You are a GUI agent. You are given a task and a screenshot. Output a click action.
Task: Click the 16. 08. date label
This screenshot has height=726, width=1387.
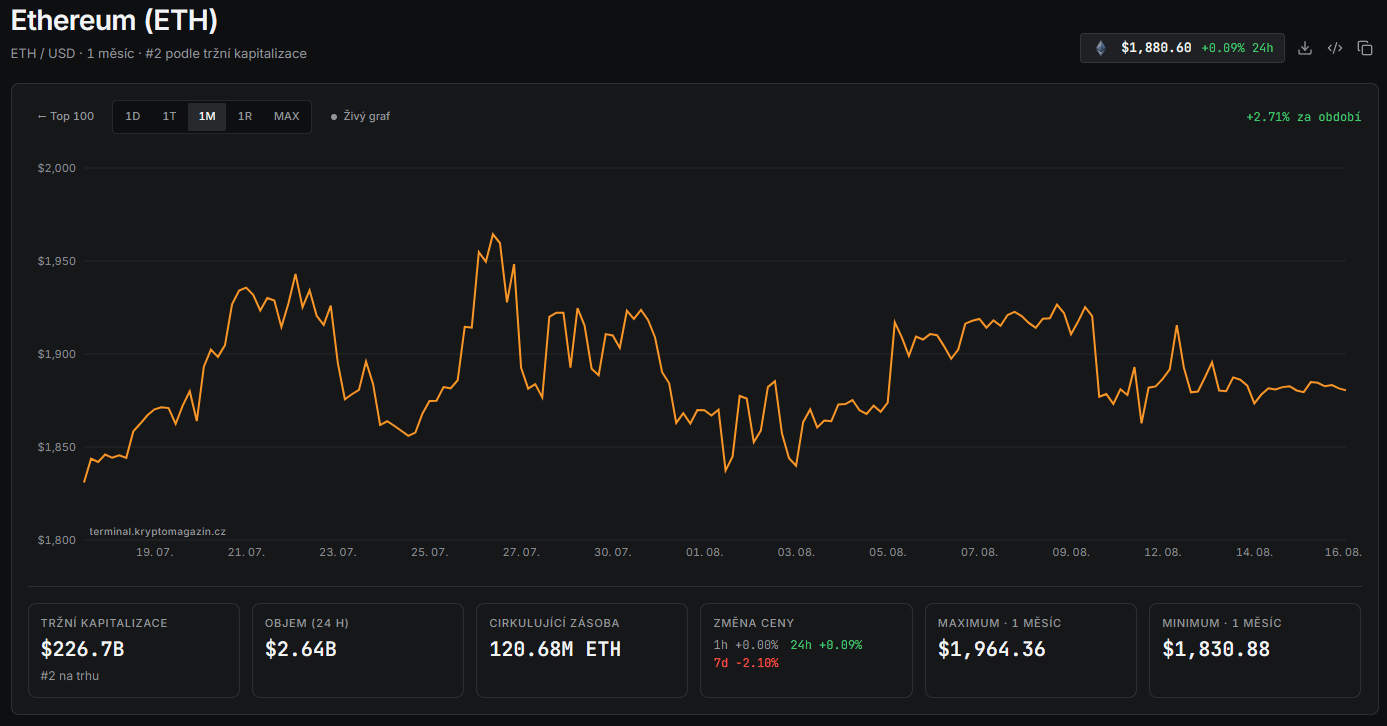1342,552
